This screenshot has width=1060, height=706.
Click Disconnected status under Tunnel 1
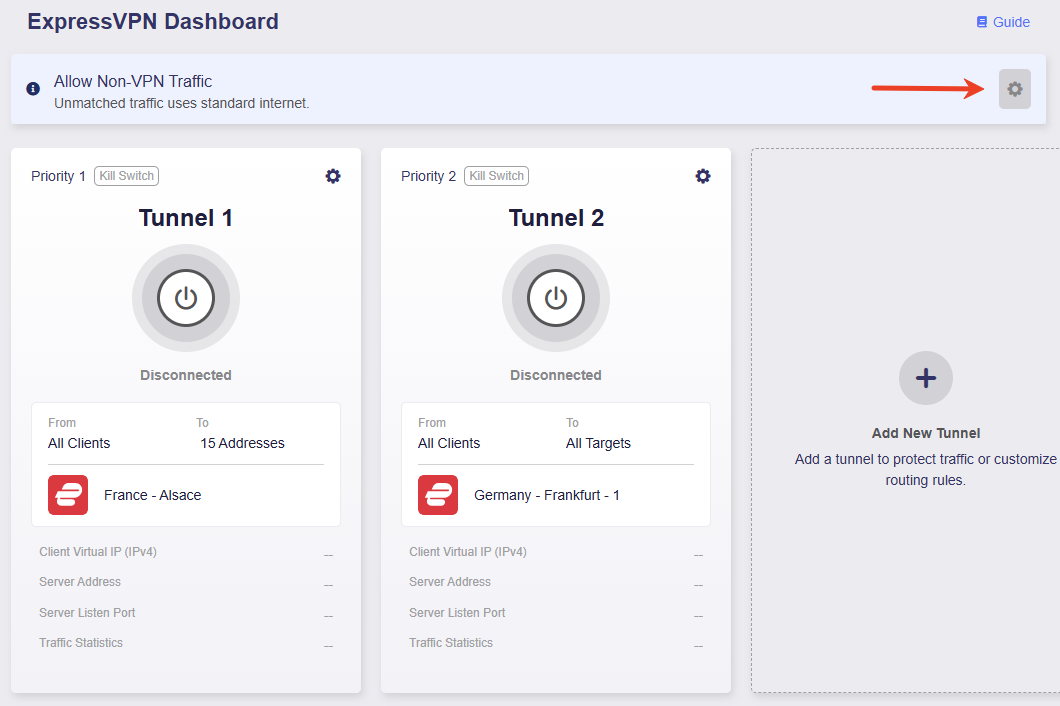[186, 375]
